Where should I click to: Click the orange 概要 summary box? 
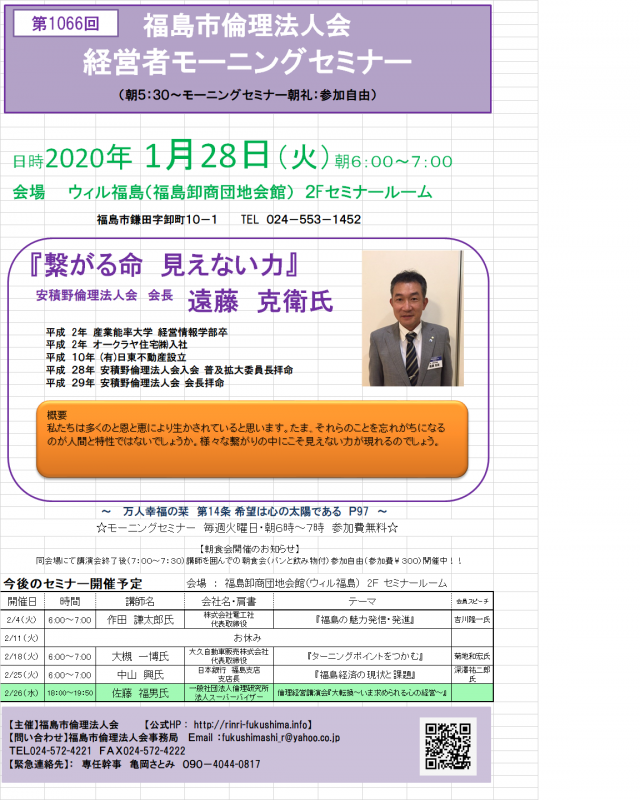tap(252, 438)
